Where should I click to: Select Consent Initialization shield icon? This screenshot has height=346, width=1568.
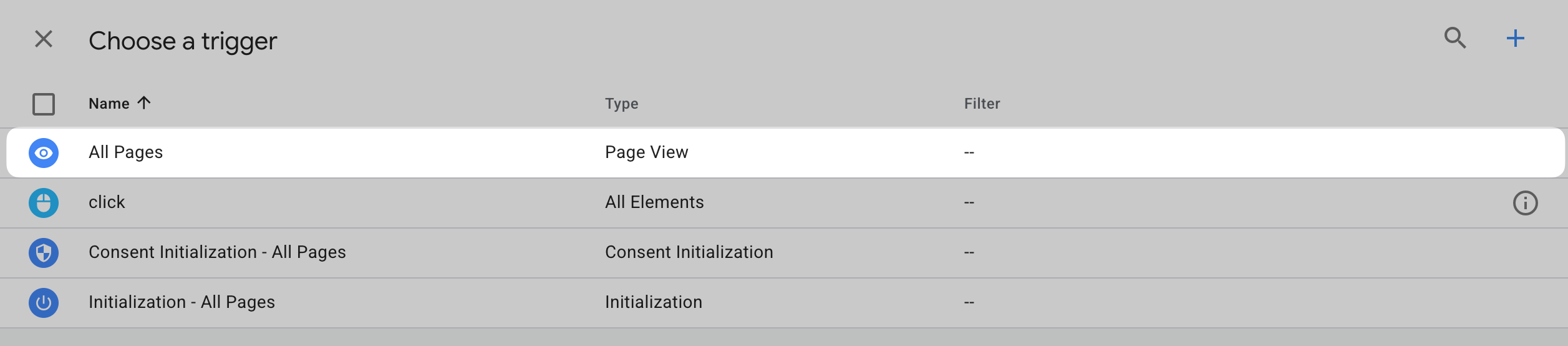click(x=44, y=253)
